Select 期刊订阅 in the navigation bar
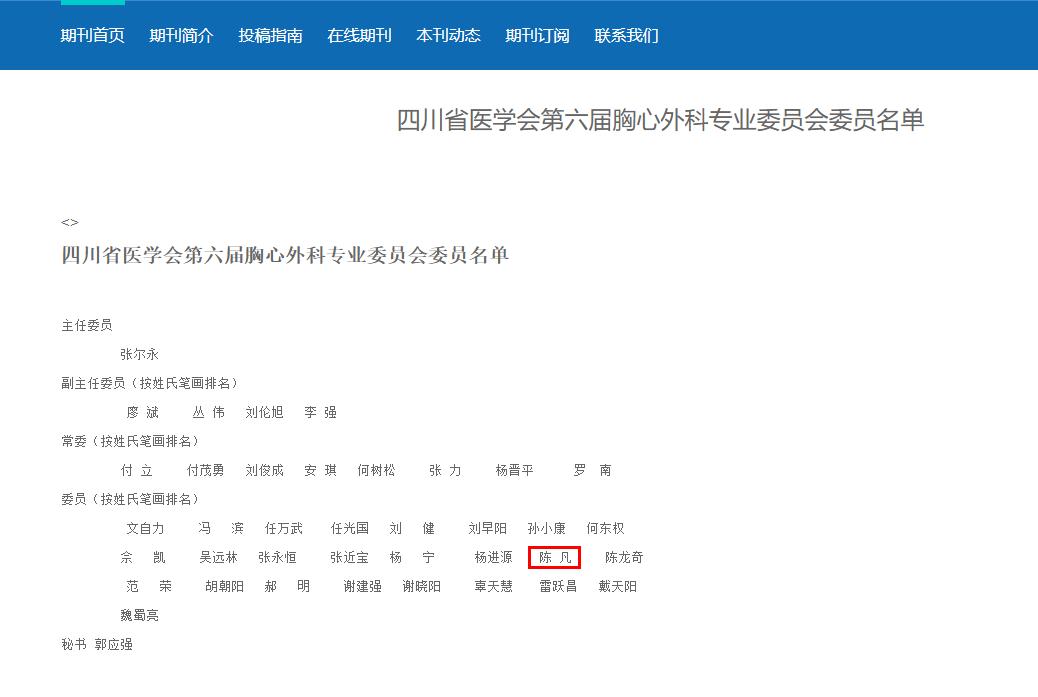 536,34
